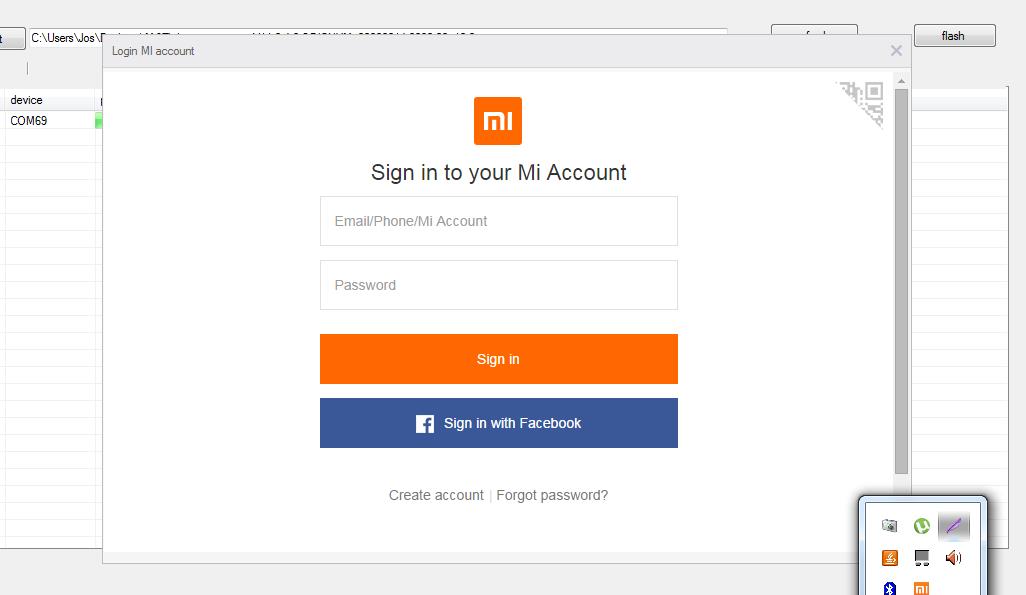Viewport: 1026px width, 595px height.
Task: Sign in with Facebook
Action: click(x=498, y=423)
